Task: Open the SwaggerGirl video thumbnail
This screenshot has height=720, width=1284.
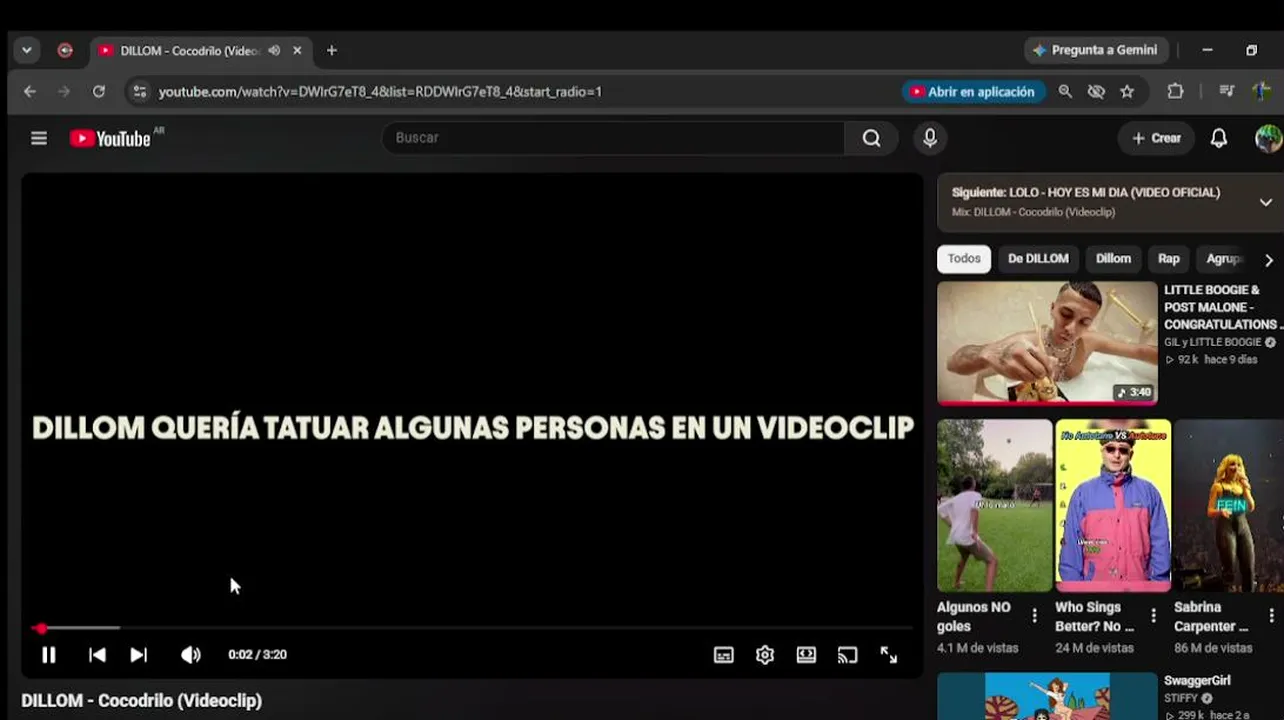Action: 1047,696
